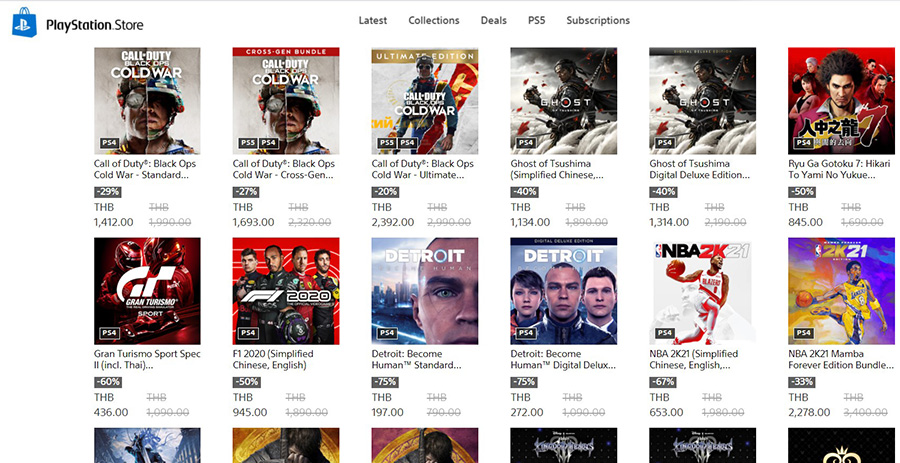This screenshot has width=900, height=463.
Task: Click PS4 badge on Gran Turismo Sport cover
Action: (109, 333)
